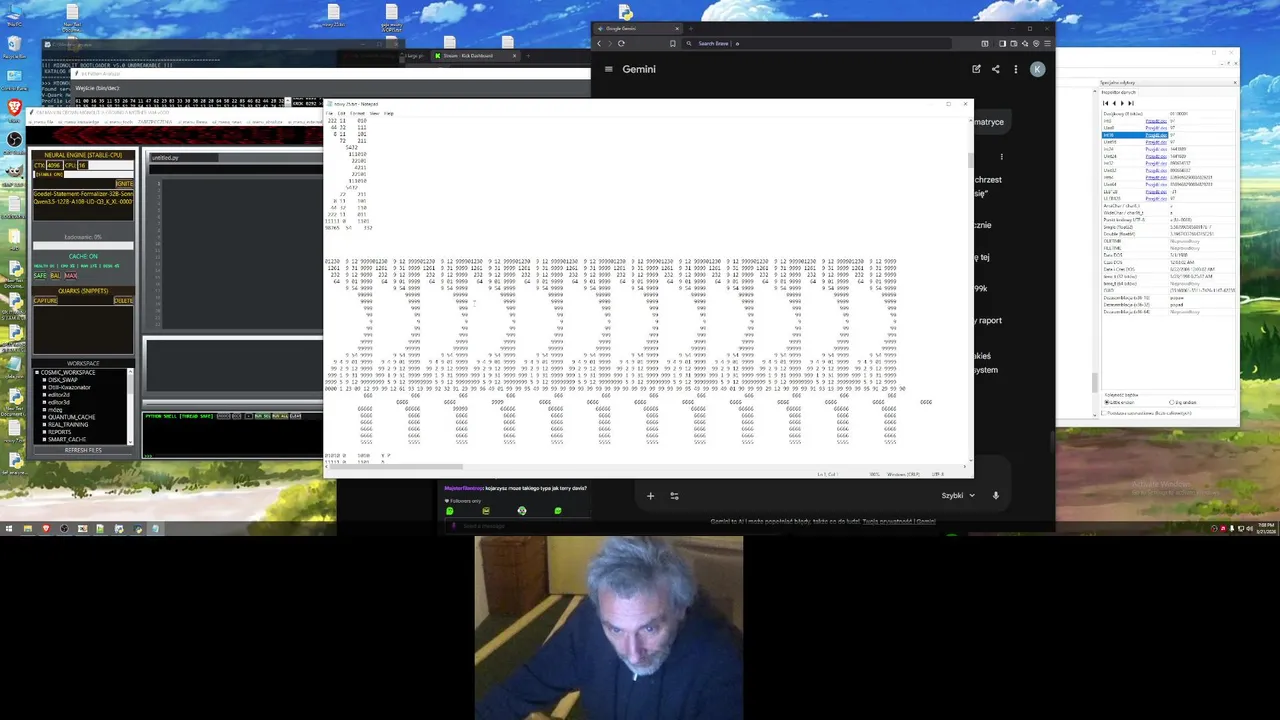Toggle the REAL_TRAINING checkbox
Image resolution: width=1280 pixels, height=720 pixels.
tap(44, 425)
